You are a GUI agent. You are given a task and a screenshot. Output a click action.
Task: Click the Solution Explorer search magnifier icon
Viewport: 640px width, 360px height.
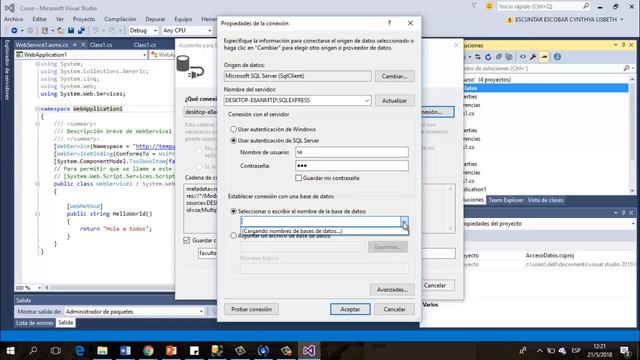(x=627, y=68)
